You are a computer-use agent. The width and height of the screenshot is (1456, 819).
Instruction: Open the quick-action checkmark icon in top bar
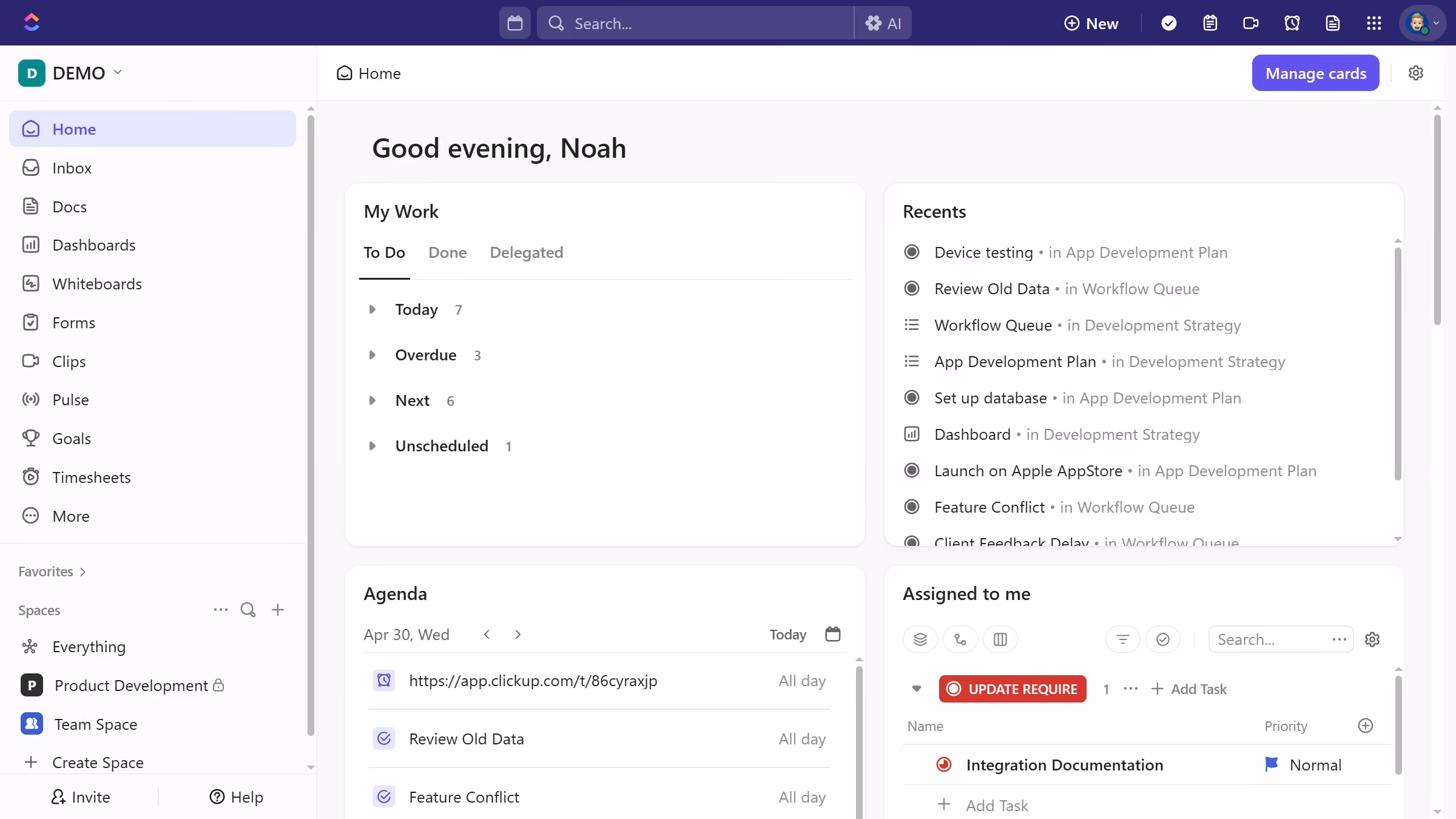coord(1169,23)
